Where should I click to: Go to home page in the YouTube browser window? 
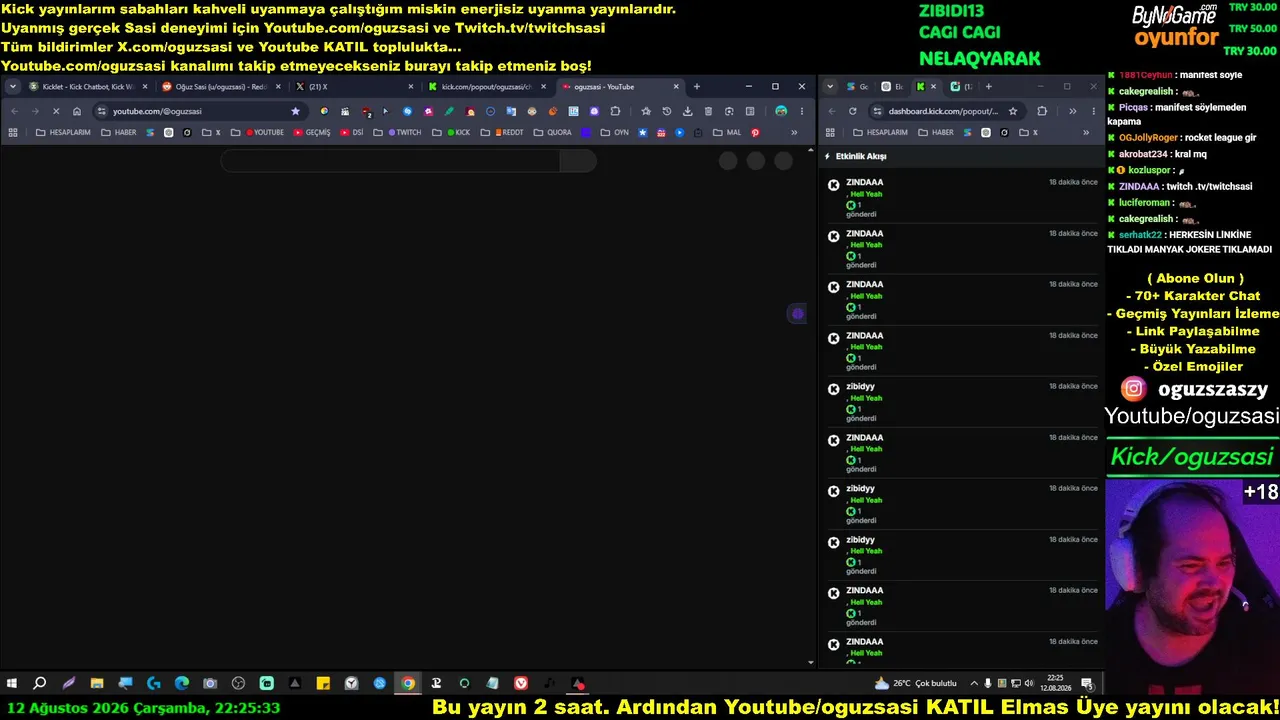point(77,111)
